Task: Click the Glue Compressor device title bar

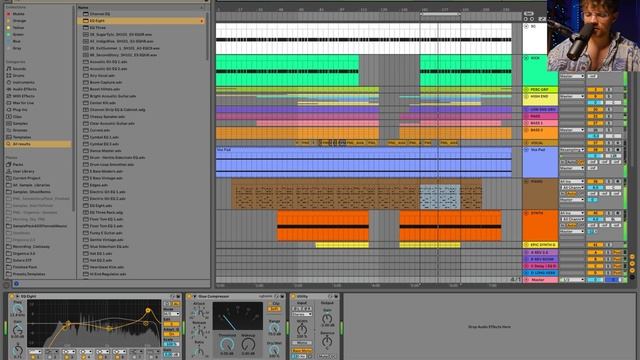Action: click(236, 296)
